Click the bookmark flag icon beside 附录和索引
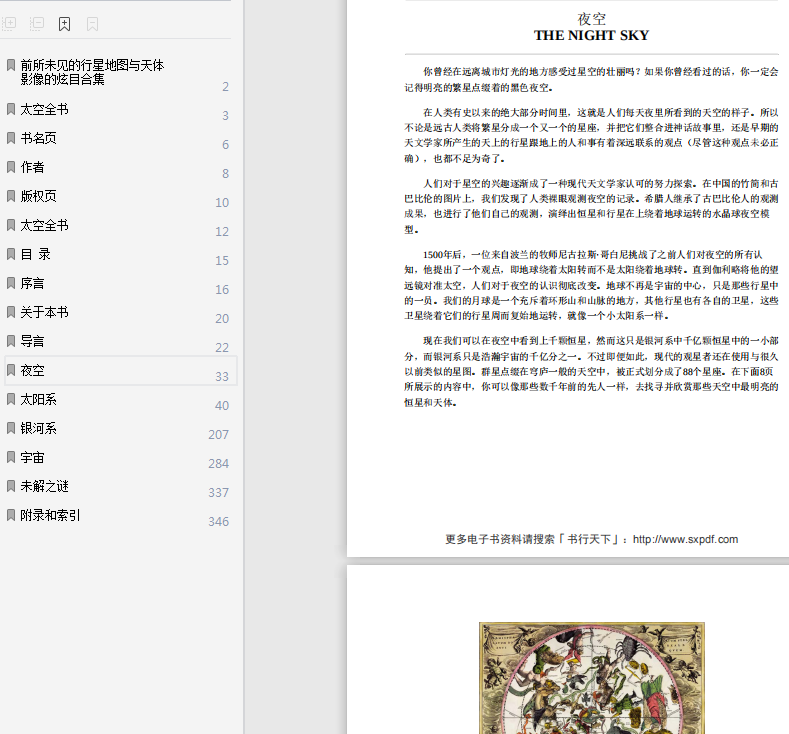 point(11,515)
